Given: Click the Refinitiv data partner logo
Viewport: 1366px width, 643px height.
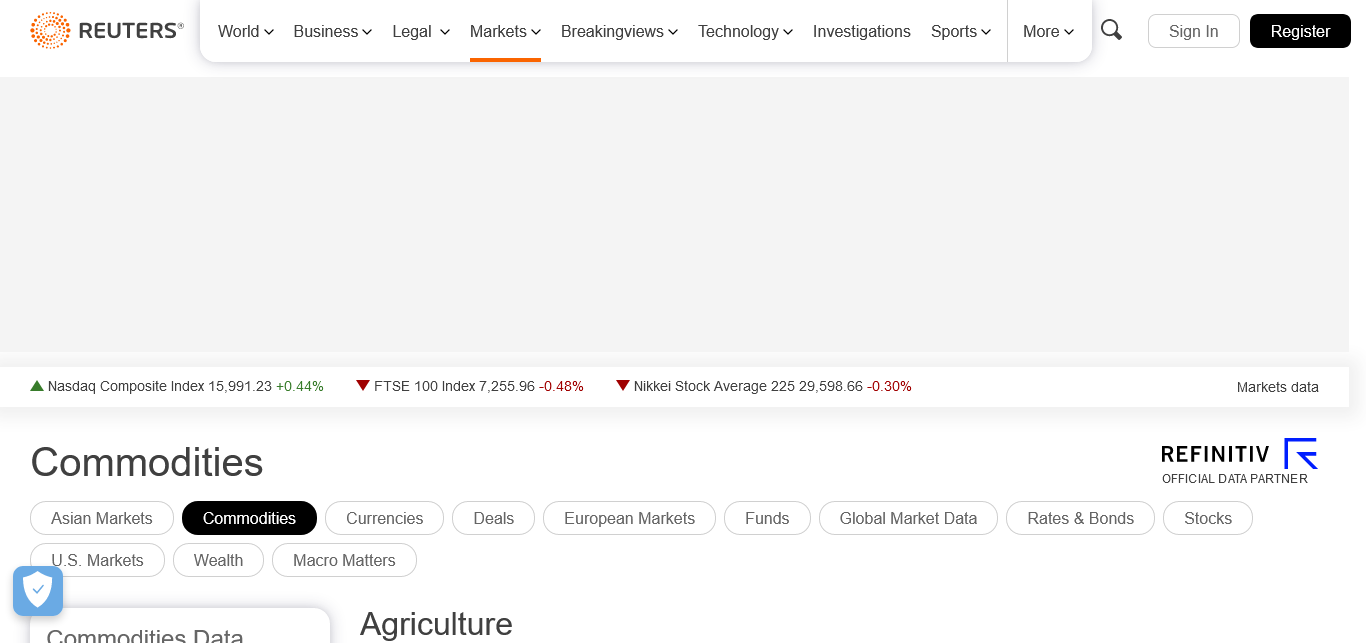Looking at the screenshot, I should (x=1239, y=461).
